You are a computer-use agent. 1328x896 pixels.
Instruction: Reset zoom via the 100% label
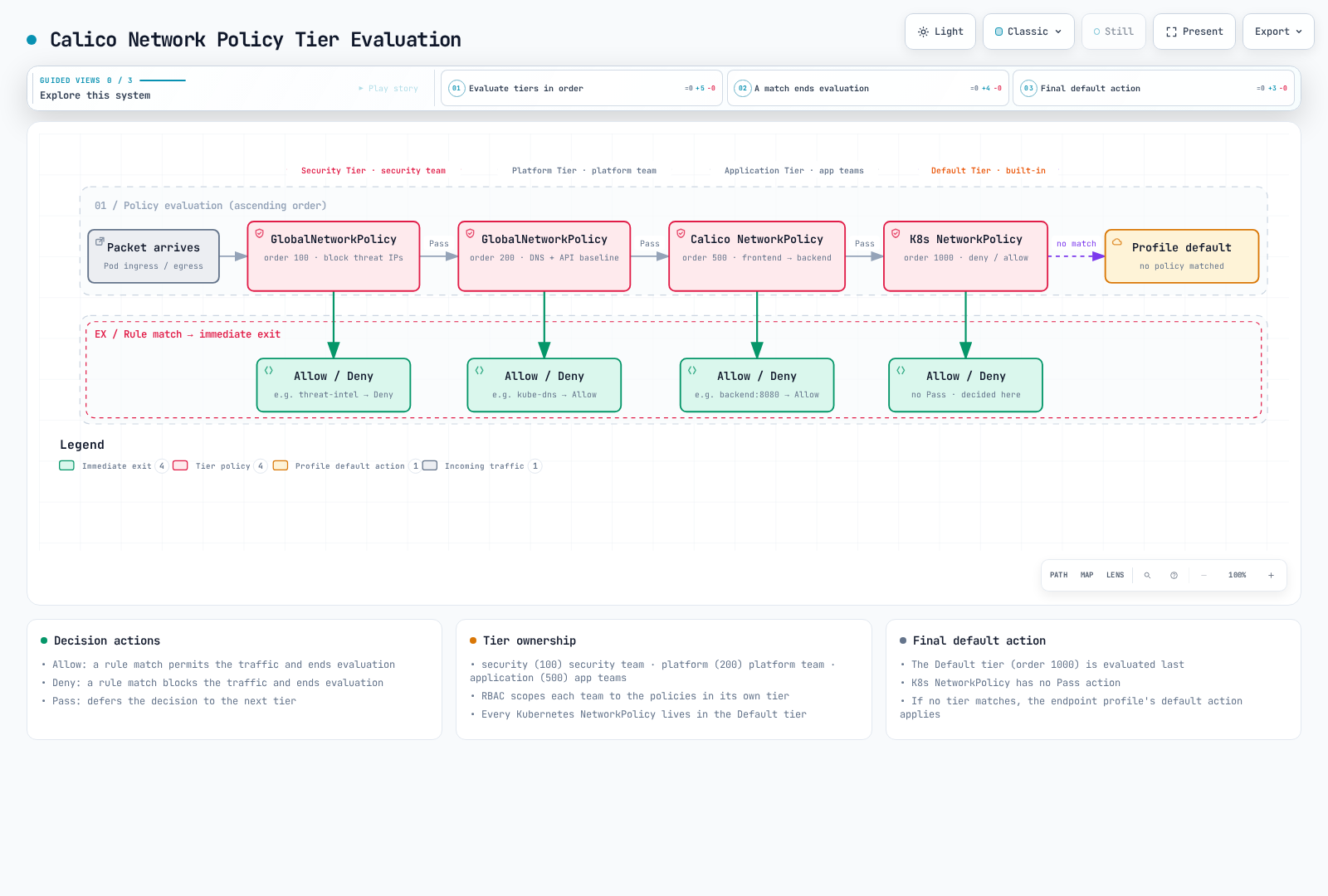click(1238, 575)
